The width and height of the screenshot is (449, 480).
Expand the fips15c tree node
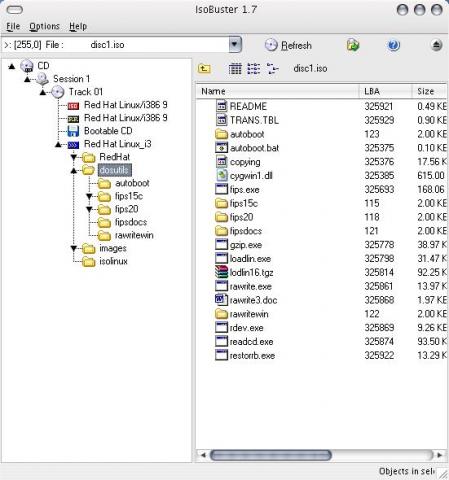click(x=89, y=197)
